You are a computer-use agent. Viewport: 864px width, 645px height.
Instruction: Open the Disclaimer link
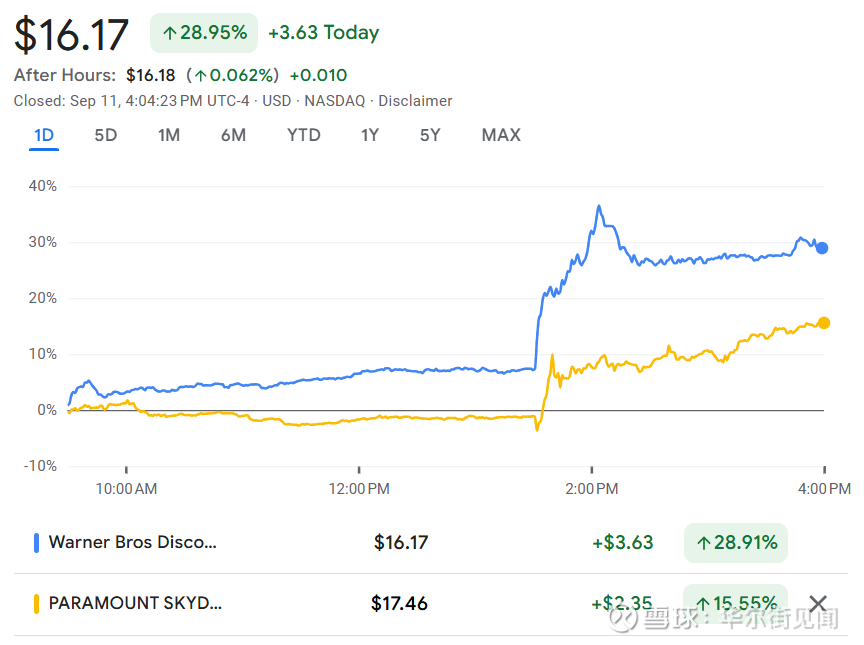coord(415,101)
